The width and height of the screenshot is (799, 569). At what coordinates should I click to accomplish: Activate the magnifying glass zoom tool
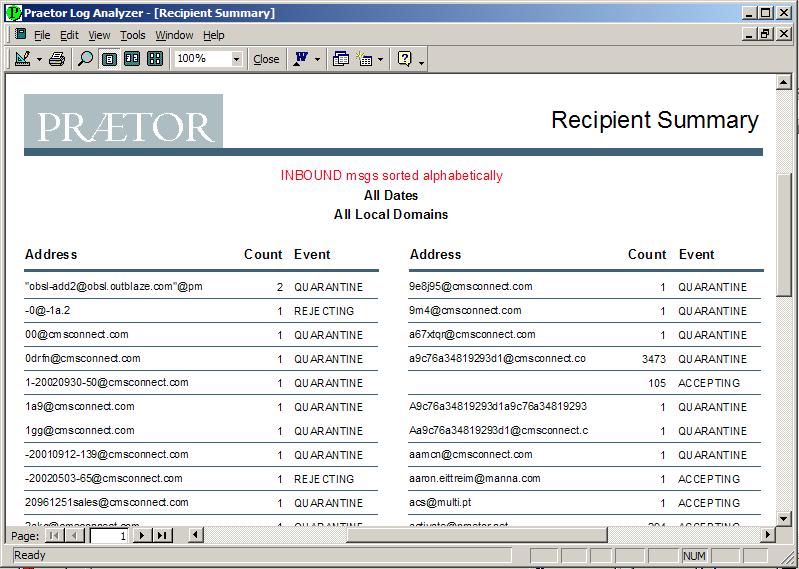point(85,59)
